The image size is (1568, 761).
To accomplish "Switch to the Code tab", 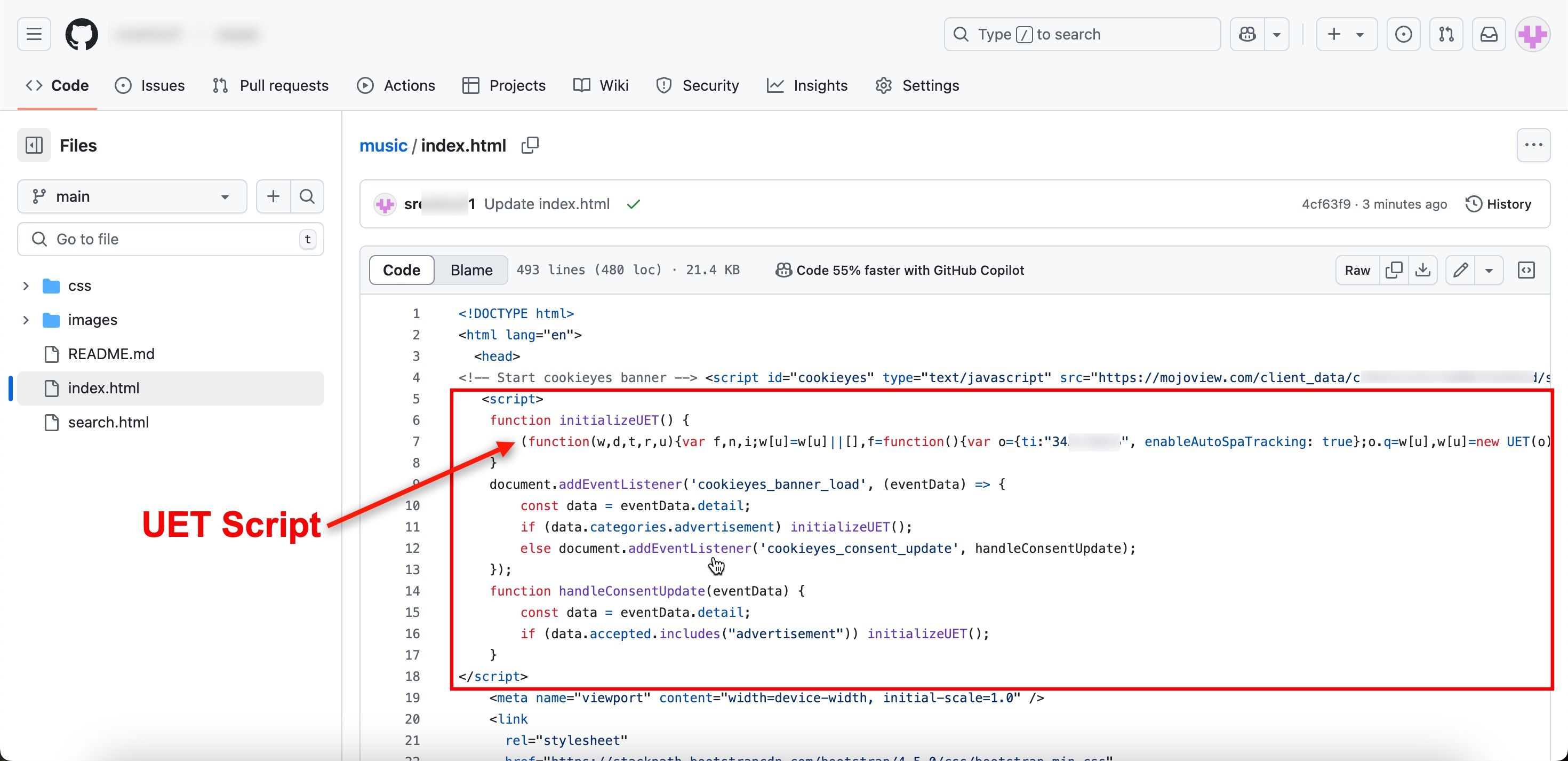I will click(57, 85).
